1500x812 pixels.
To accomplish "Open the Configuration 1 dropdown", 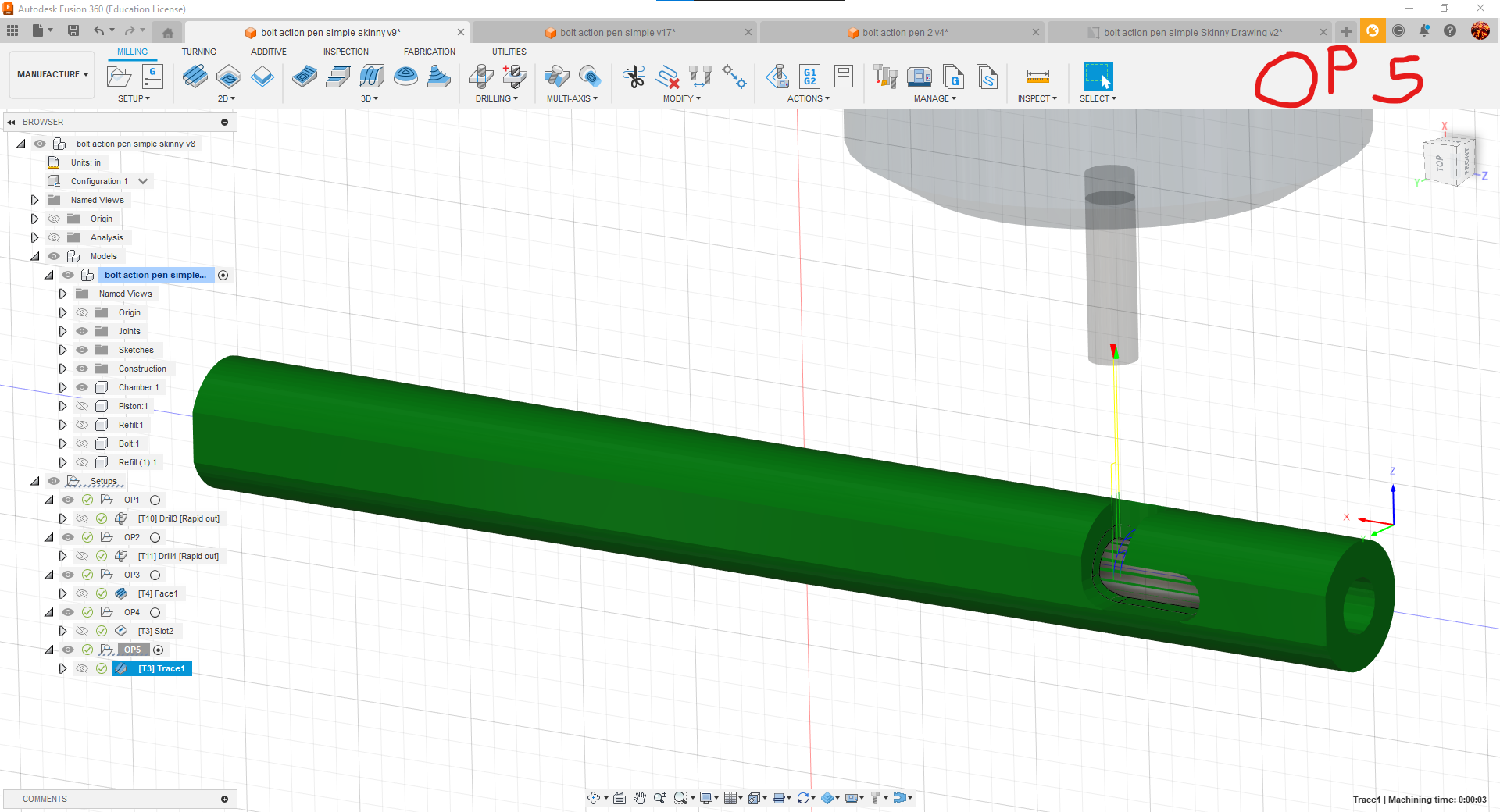I will point(143,181).
